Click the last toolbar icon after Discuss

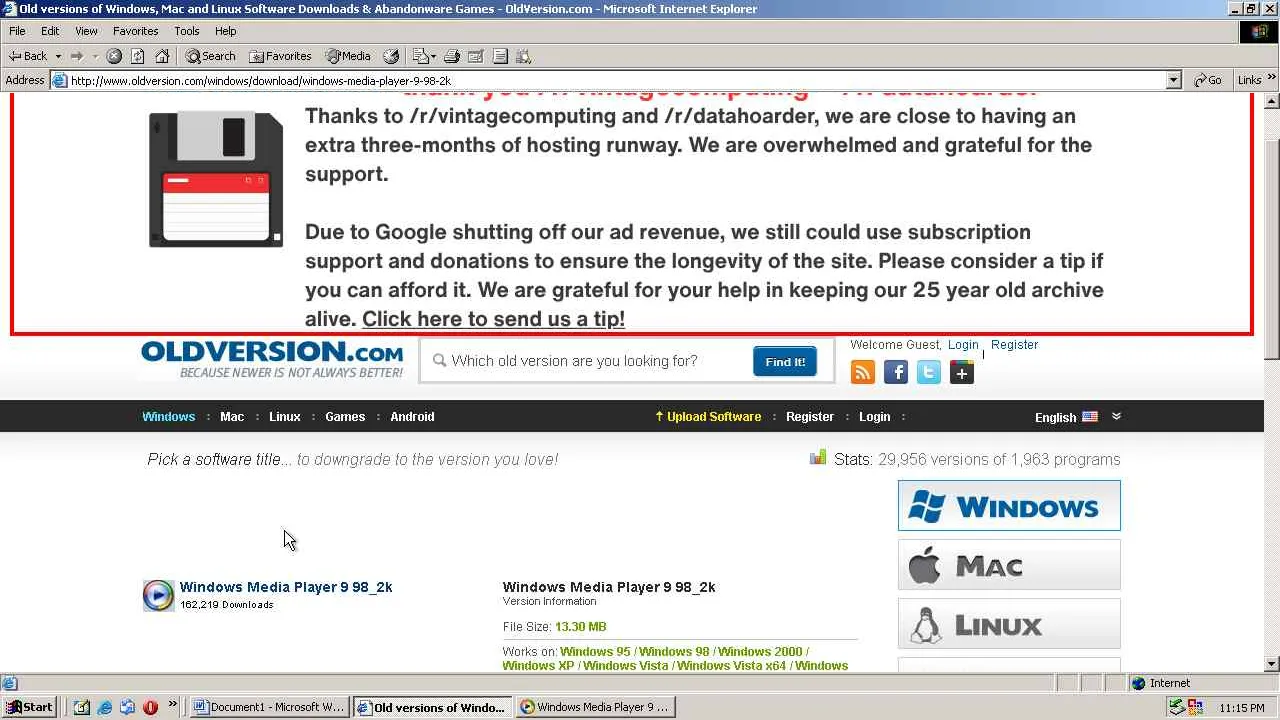[x=524, y=56]
